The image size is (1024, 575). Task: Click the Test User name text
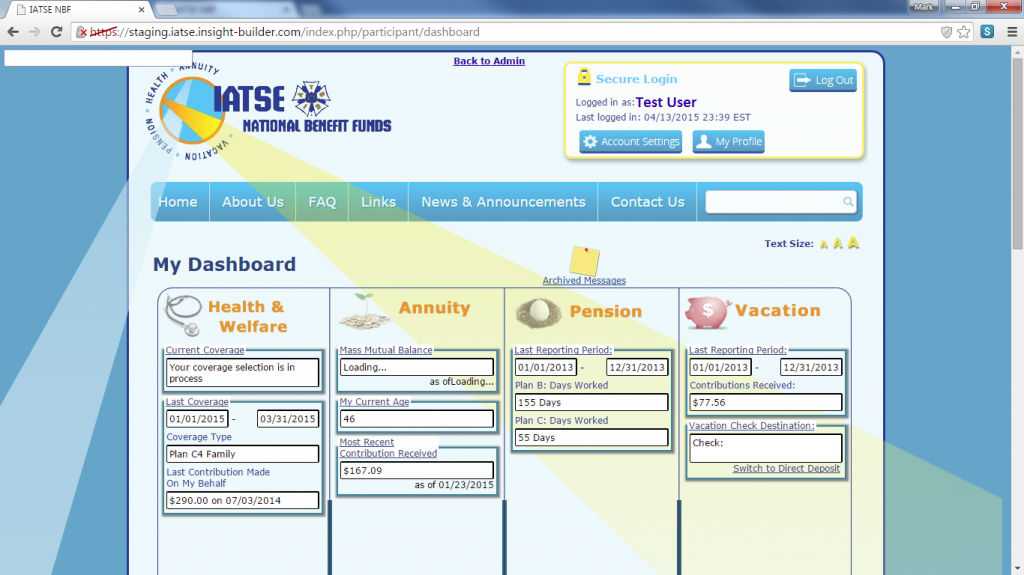point(666,103)
